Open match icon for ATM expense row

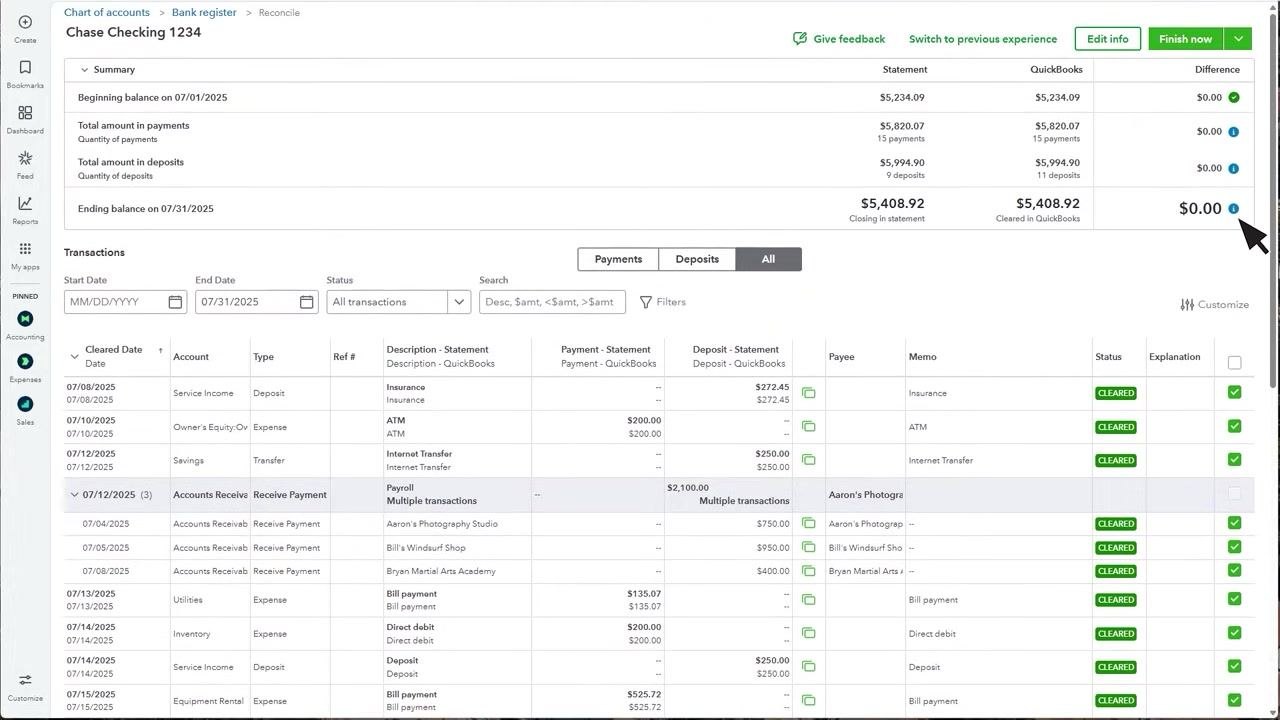808,427
